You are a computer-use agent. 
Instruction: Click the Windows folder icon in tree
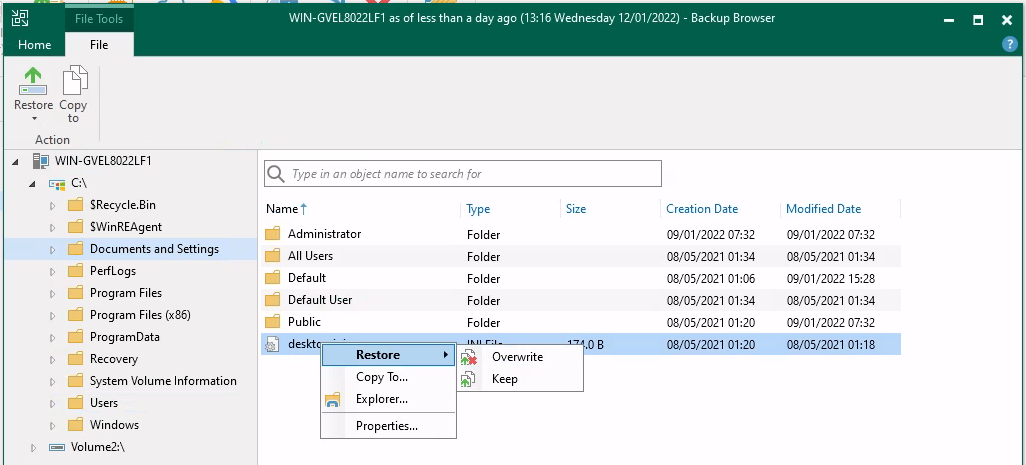click(x=76, y=425)
